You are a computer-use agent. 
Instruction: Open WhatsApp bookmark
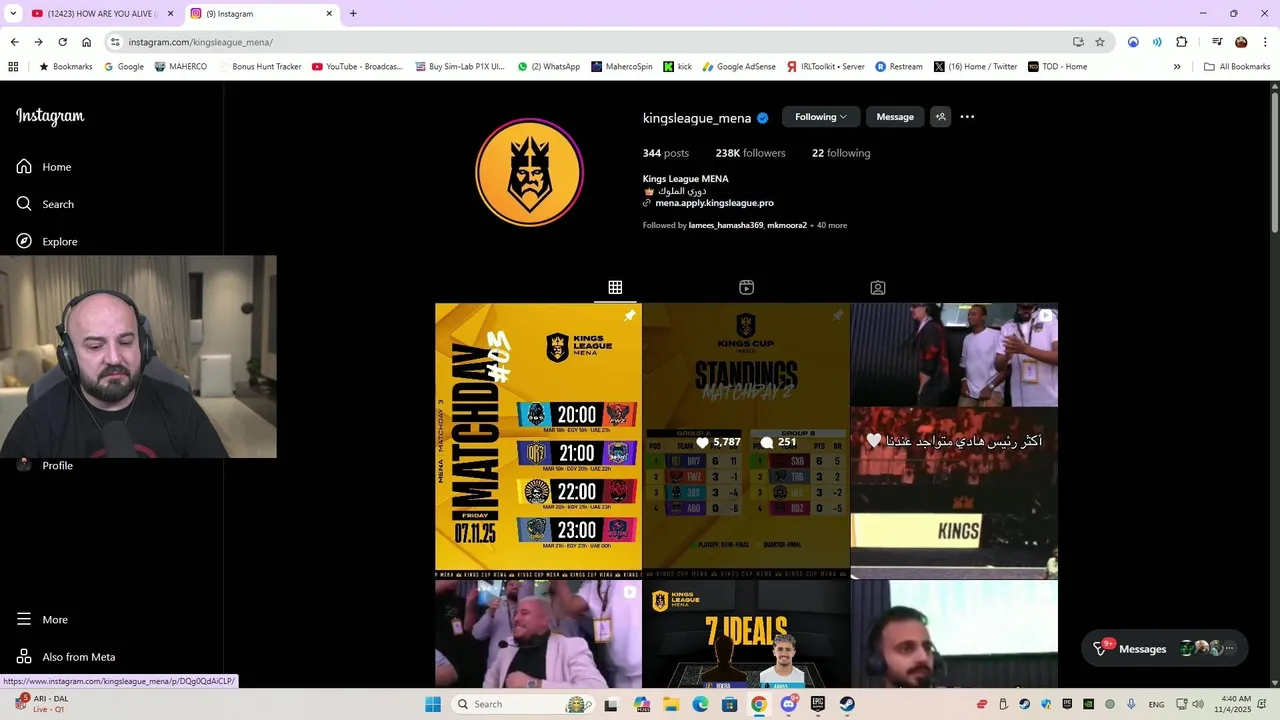[x=549, y=67]
